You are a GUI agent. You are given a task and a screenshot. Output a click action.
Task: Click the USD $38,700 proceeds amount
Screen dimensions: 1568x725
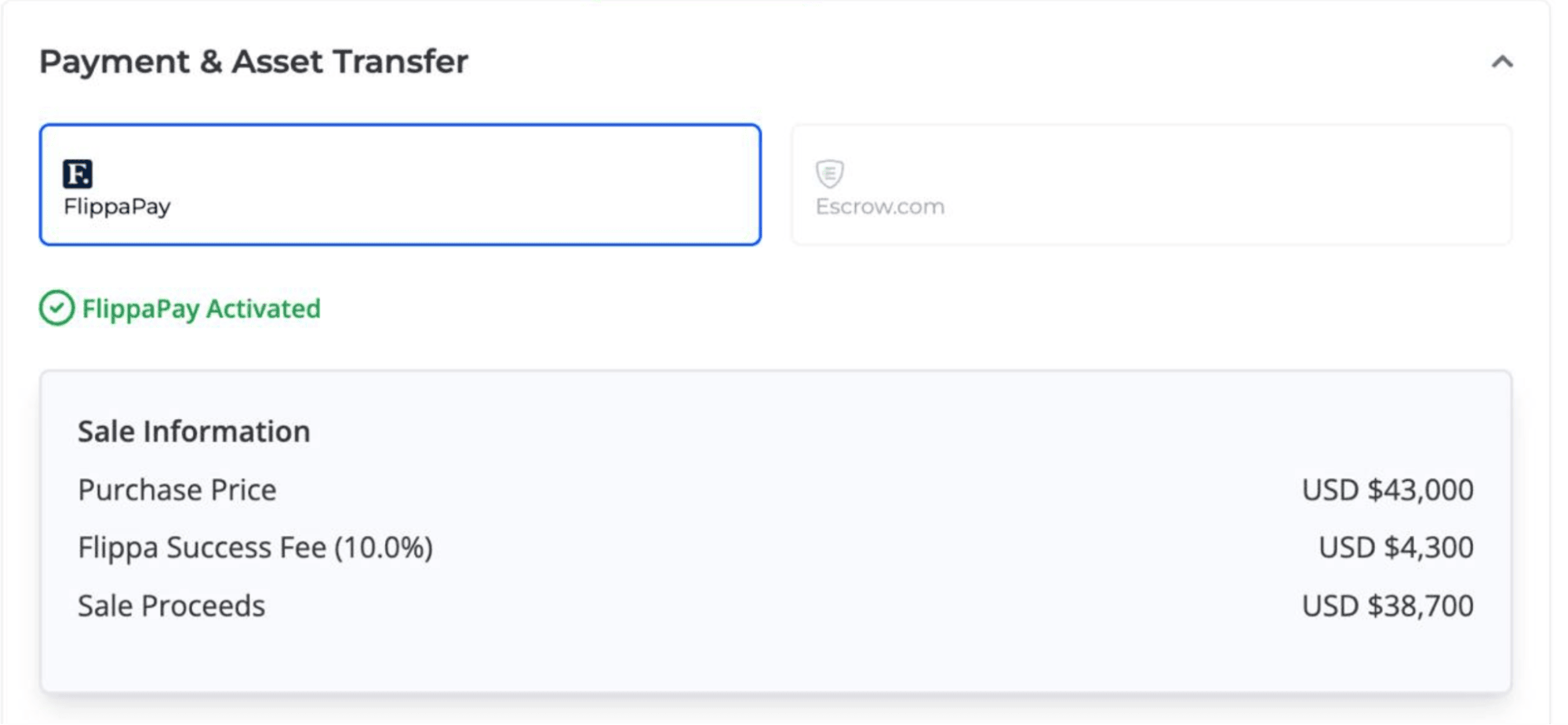1388,606
